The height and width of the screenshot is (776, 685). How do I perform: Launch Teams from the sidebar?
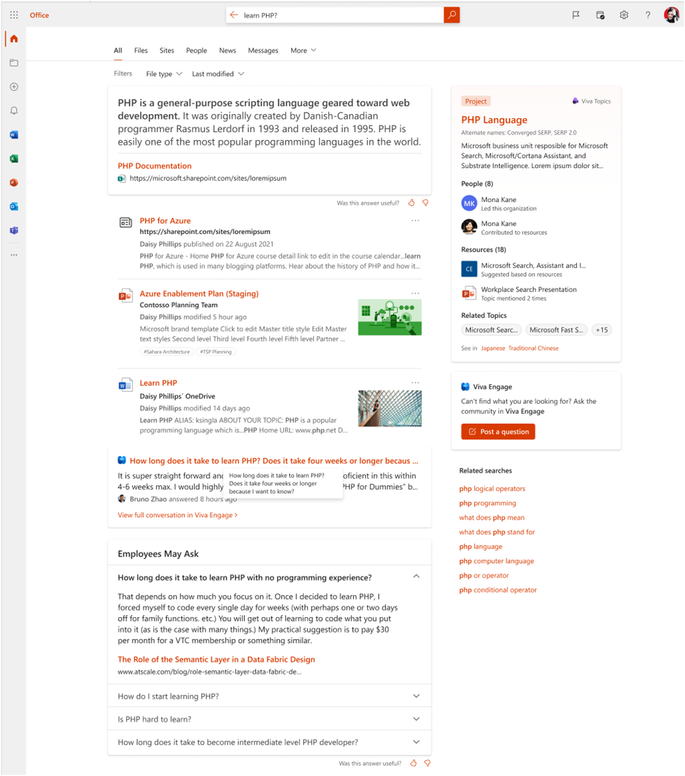tap(14, 230)
